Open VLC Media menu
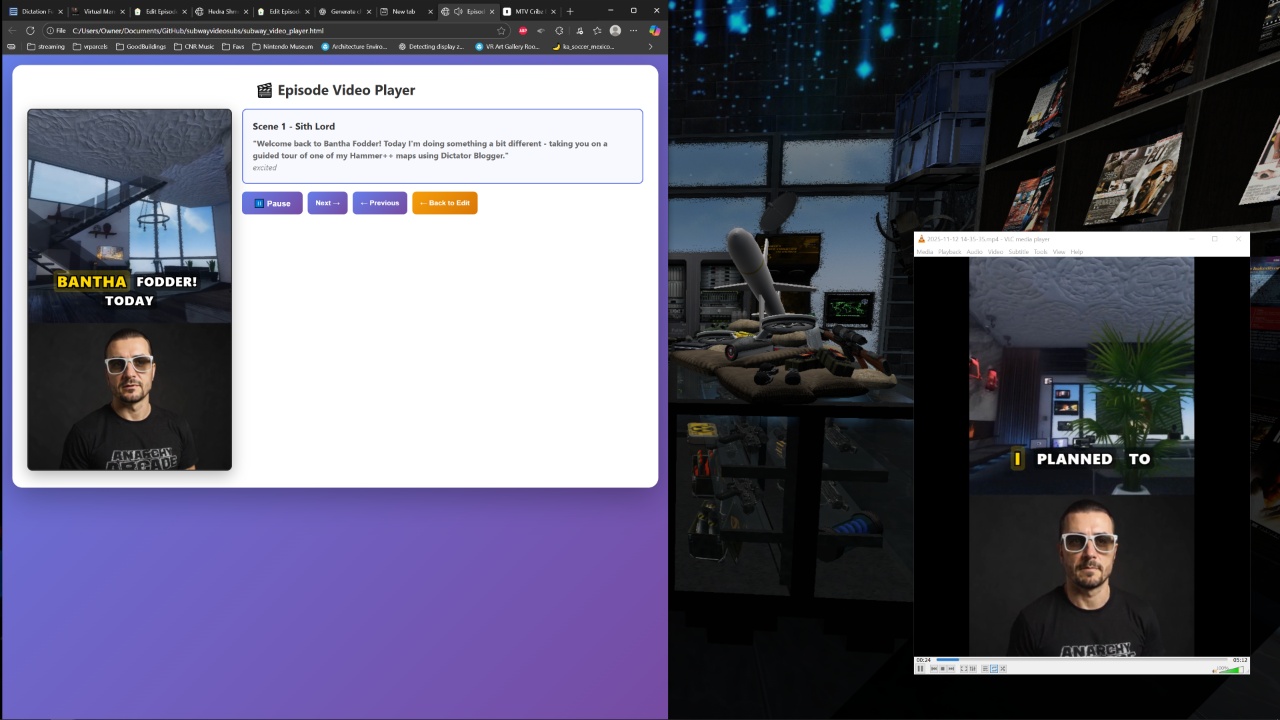 click(x=925, y=252)
